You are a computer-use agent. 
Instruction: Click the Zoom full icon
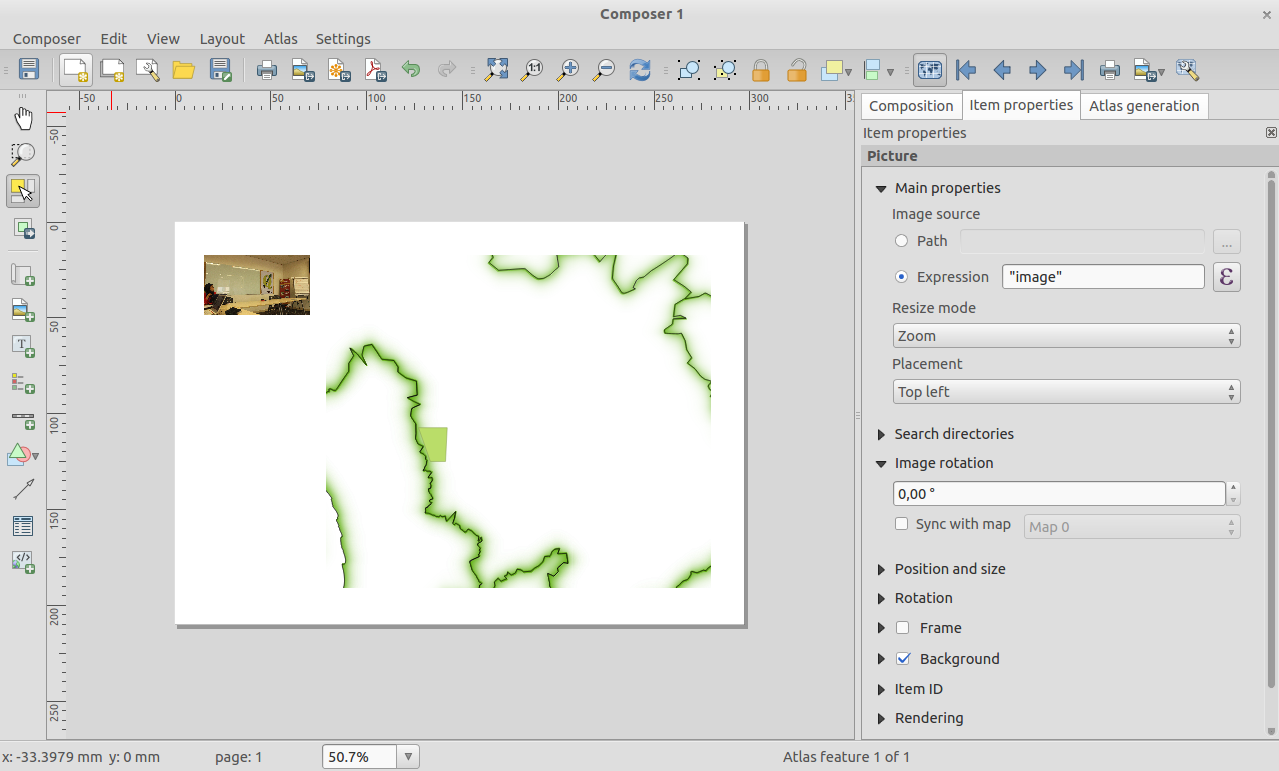[496, 70]
